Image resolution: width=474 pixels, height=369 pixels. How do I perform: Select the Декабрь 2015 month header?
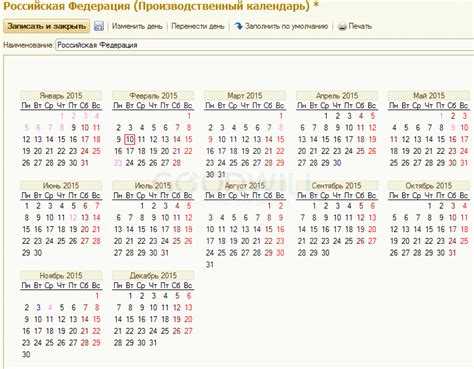tap(153, 275)
